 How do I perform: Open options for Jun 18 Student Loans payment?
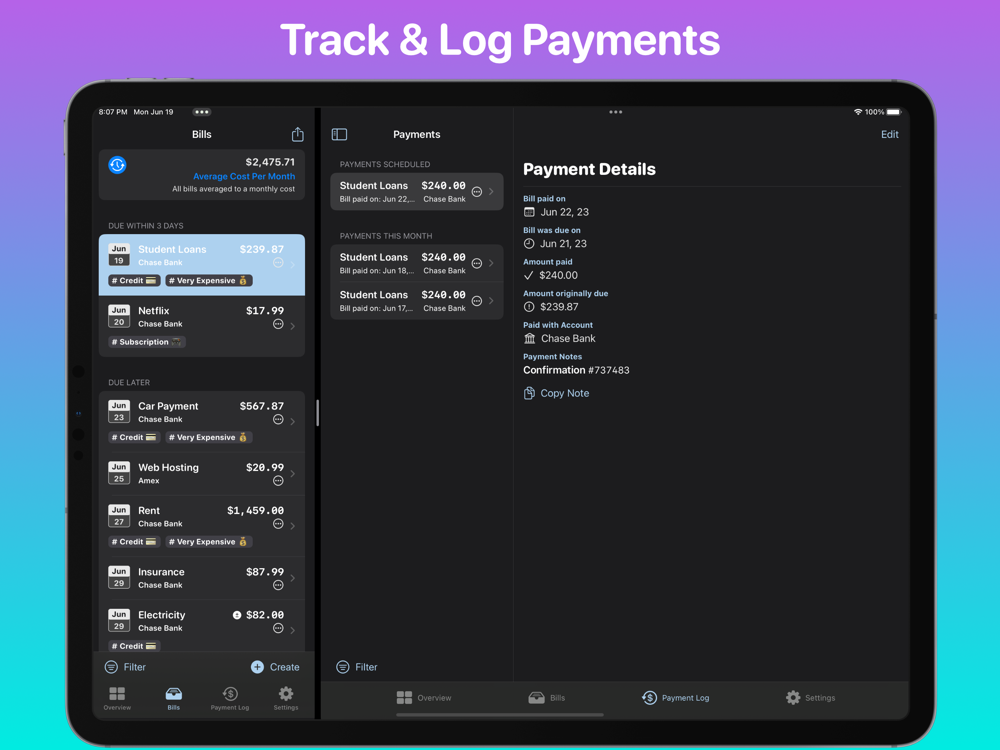(477, 263)
